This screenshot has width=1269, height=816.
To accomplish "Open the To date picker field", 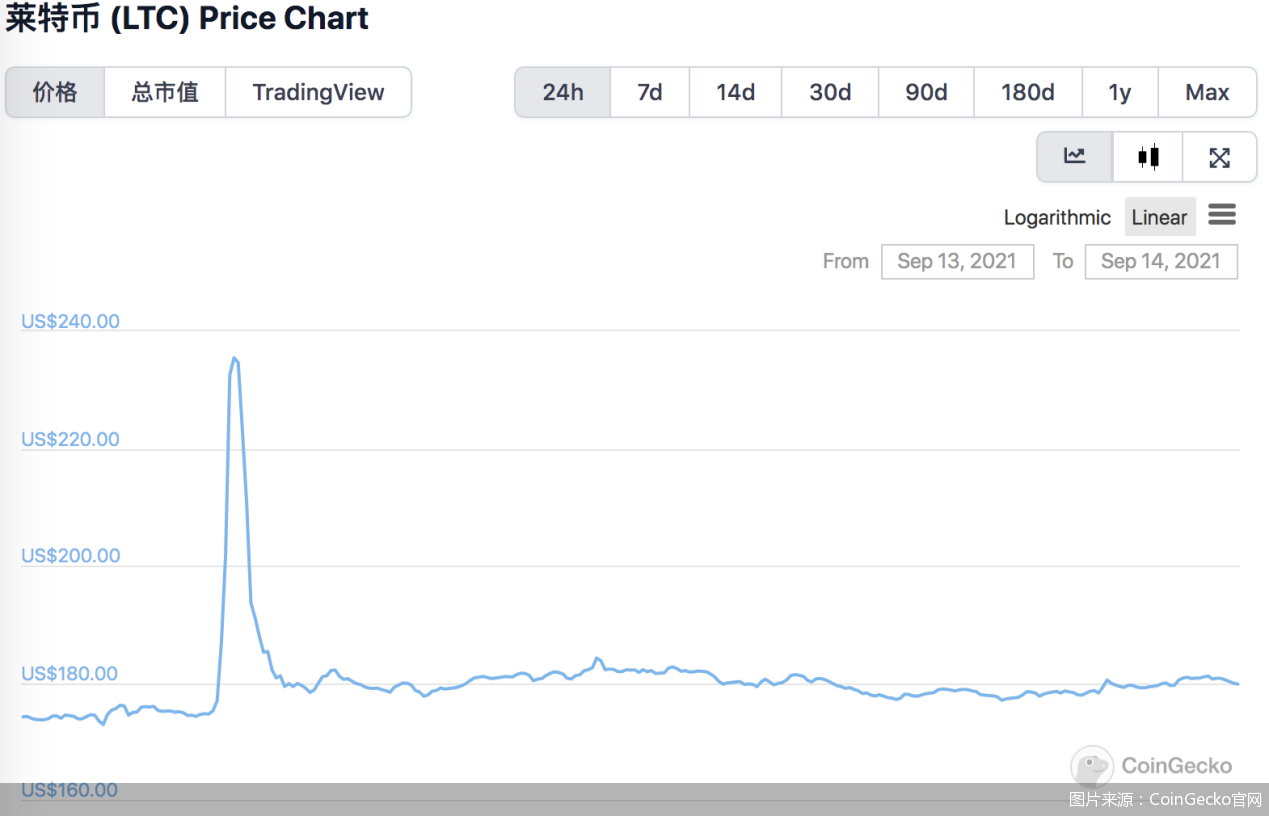I will click(1160, 262).
